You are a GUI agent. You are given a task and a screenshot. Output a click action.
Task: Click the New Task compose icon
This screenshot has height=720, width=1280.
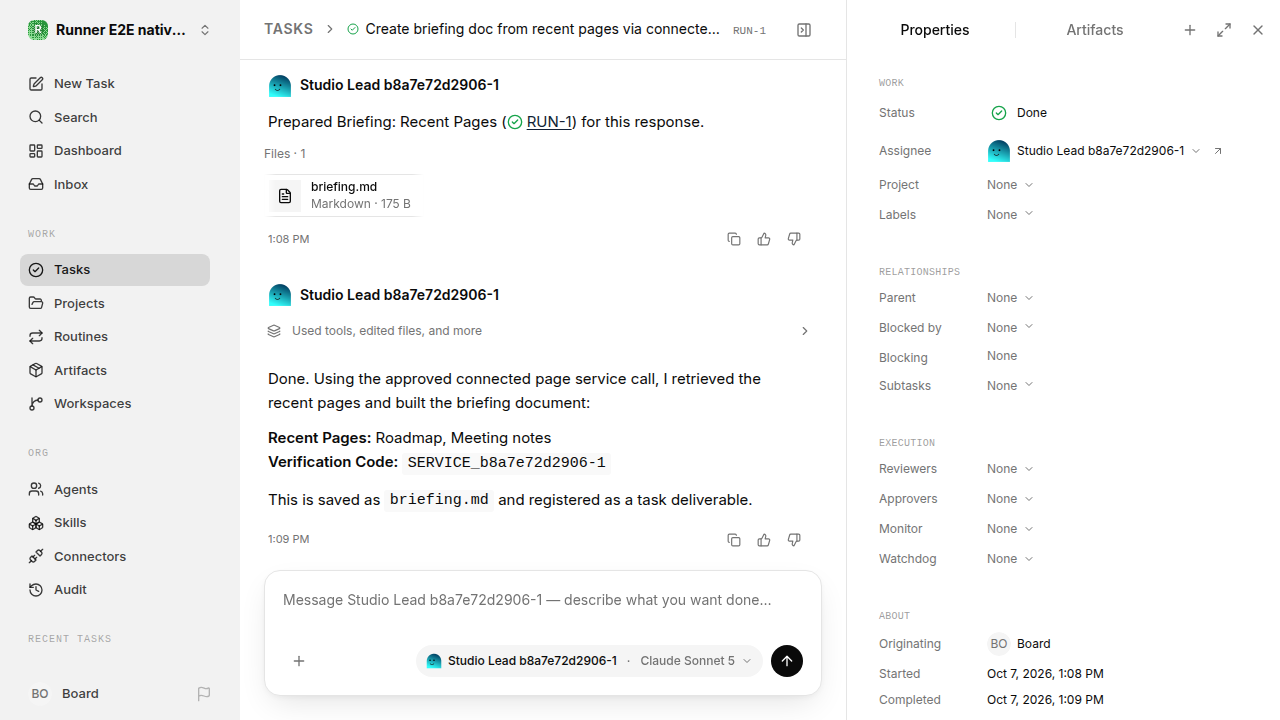pyautogui.click(x=36, y=84)
